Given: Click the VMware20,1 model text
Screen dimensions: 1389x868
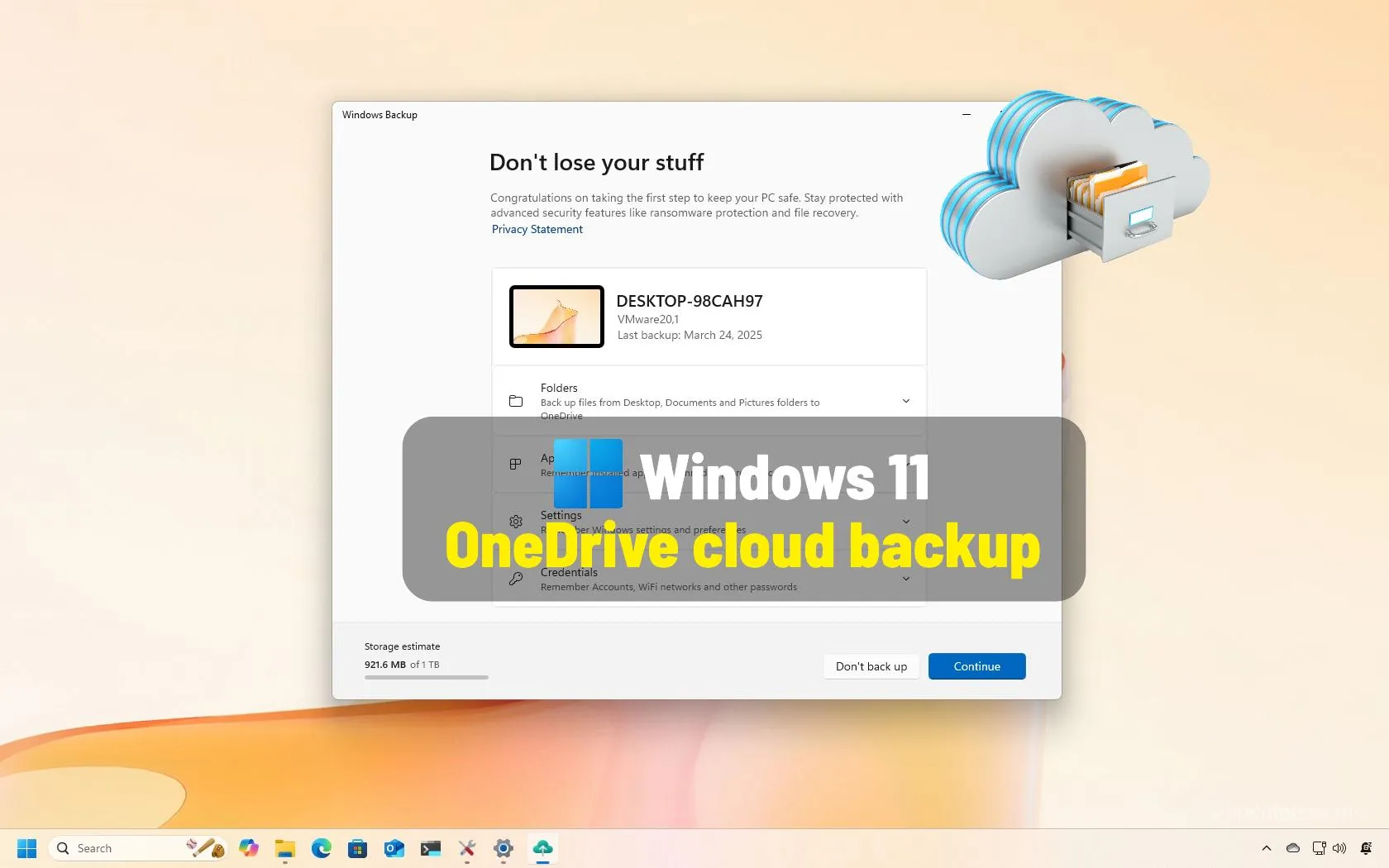Looking at the screenshot, I should tap(648, 319).
